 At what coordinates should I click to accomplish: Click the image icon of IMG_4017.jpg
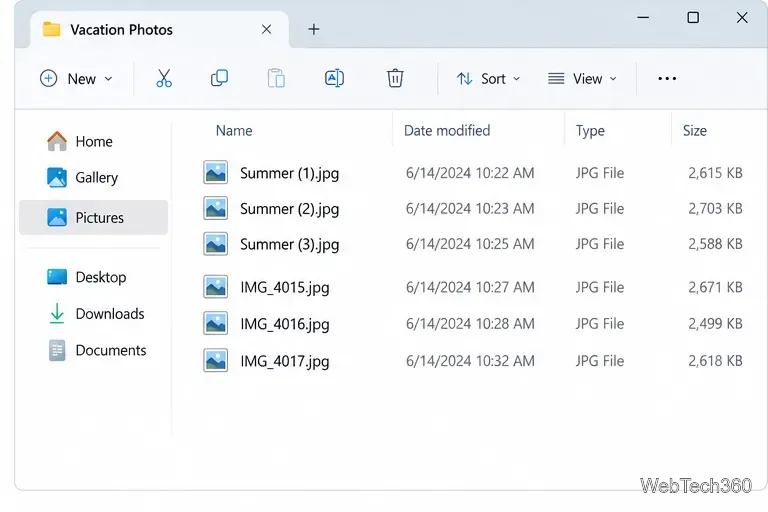(216, 361)
